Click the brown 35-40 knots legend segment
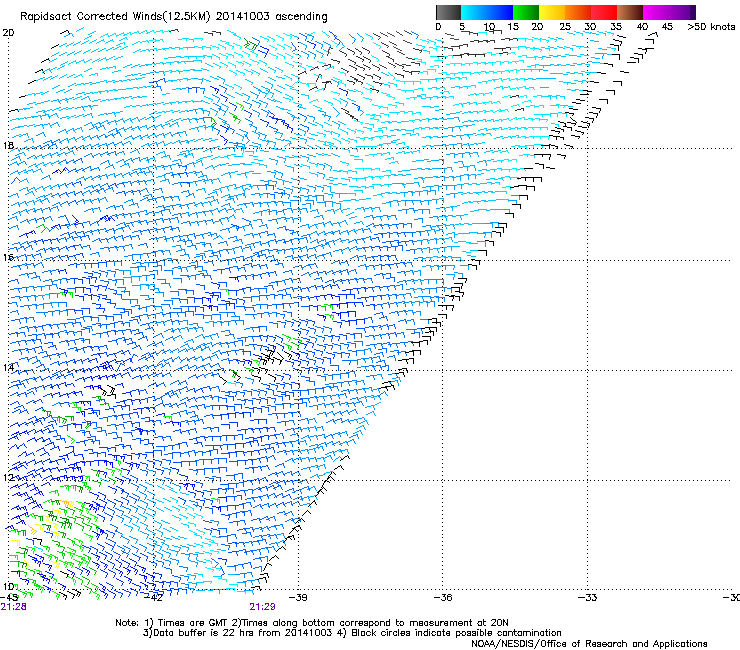This screenshot has height=650, width=740. pyautogui.click(x=630, y=12)
